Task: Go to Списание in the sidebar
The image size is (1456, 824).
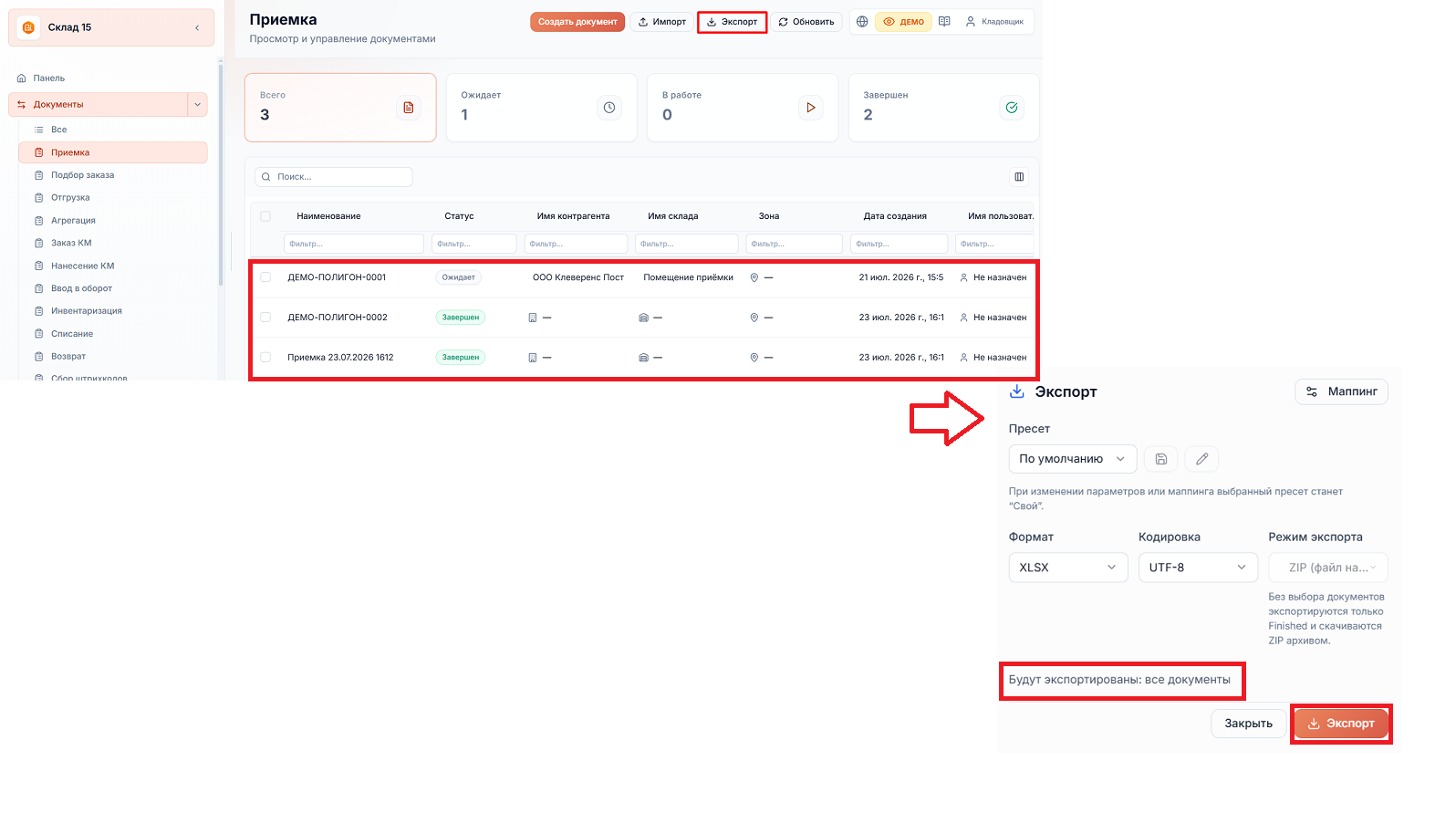Action: pyautogui.click(x=72, y=334)
